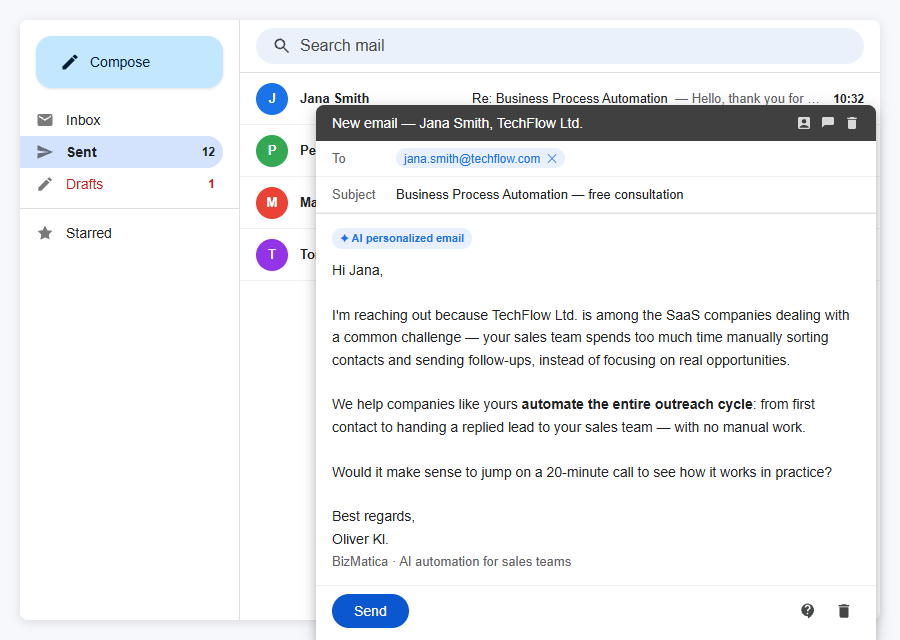The height and width of the screenshot is (640, 900).
Task: Click the Sent count 12
Action: [x=208, y=152]
